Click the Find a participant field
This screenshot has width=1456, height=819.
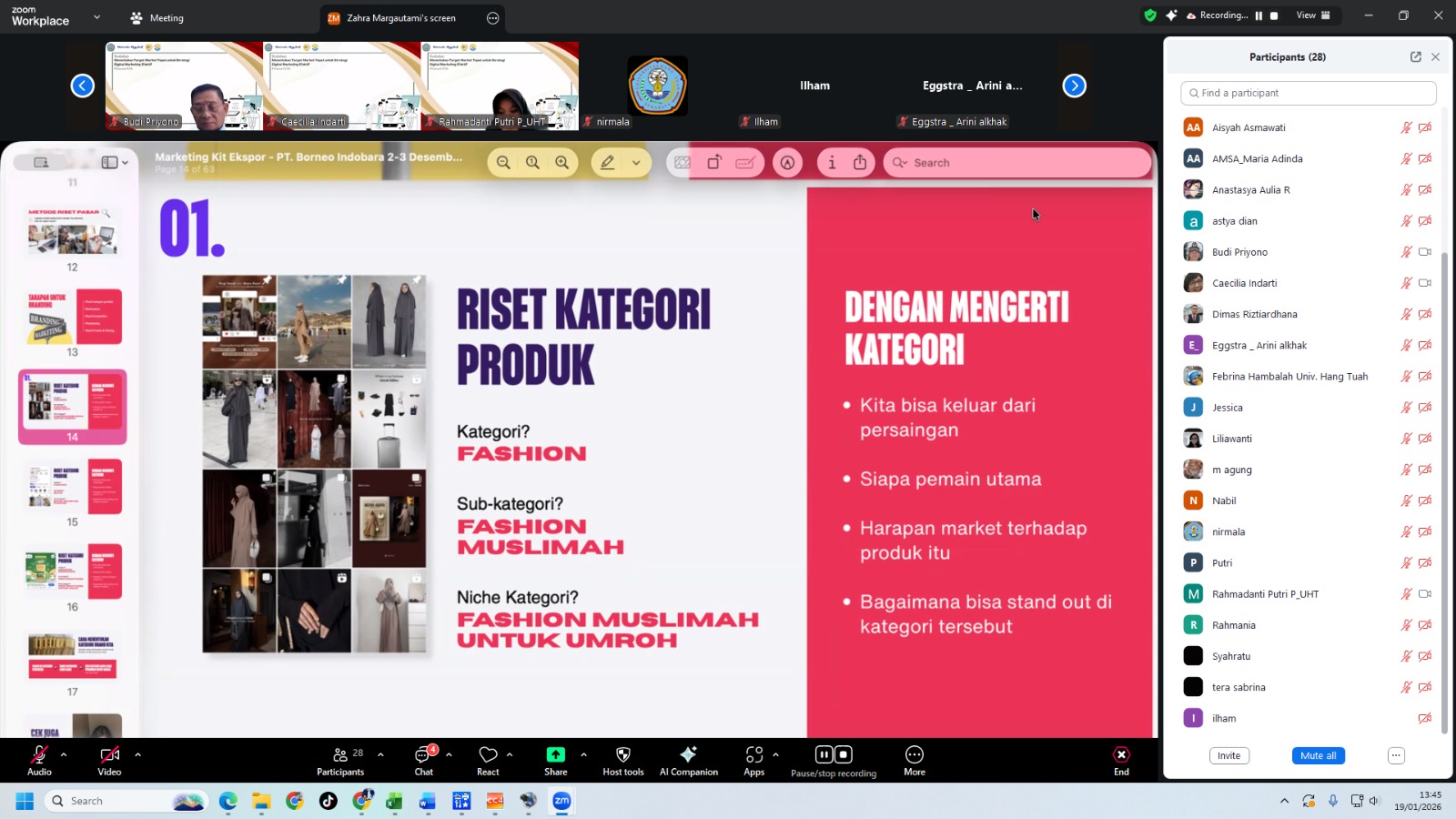tap(1308, 93)
